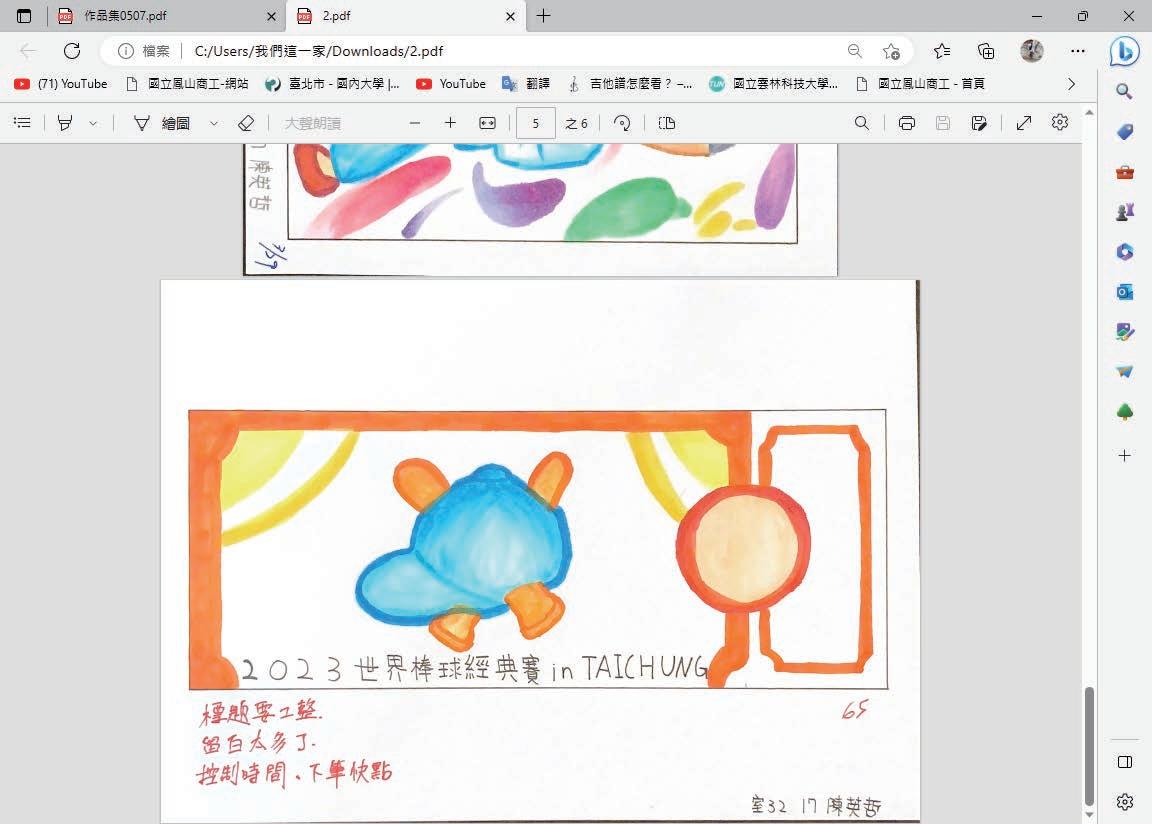The height and width of the screenshot is (824, 1152).
Task: Open the user profile avatar
Action: pos(1032,51)
